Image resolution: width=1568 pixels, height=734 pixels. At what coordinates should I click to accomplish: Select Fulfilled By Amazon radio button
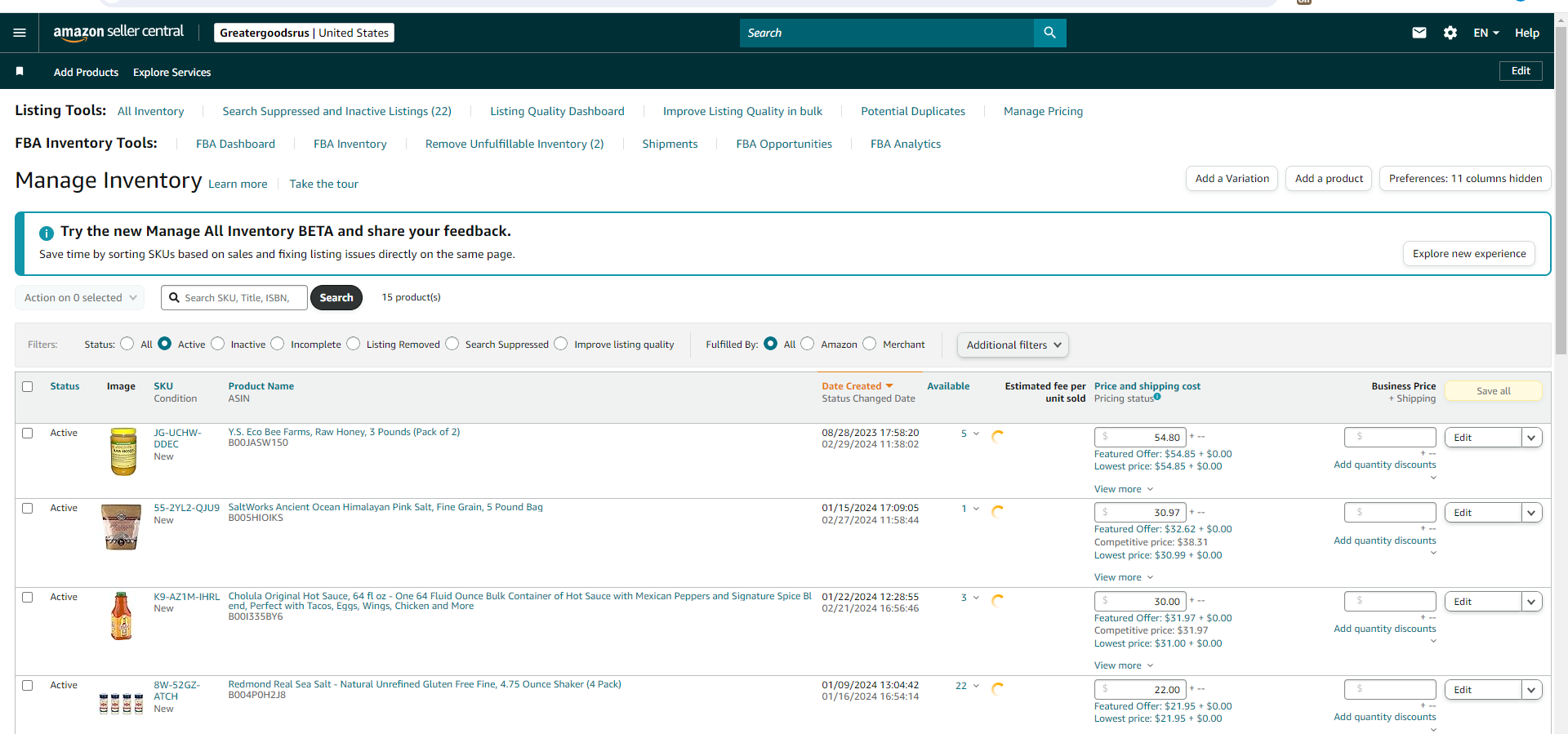[x=808, y=344]
